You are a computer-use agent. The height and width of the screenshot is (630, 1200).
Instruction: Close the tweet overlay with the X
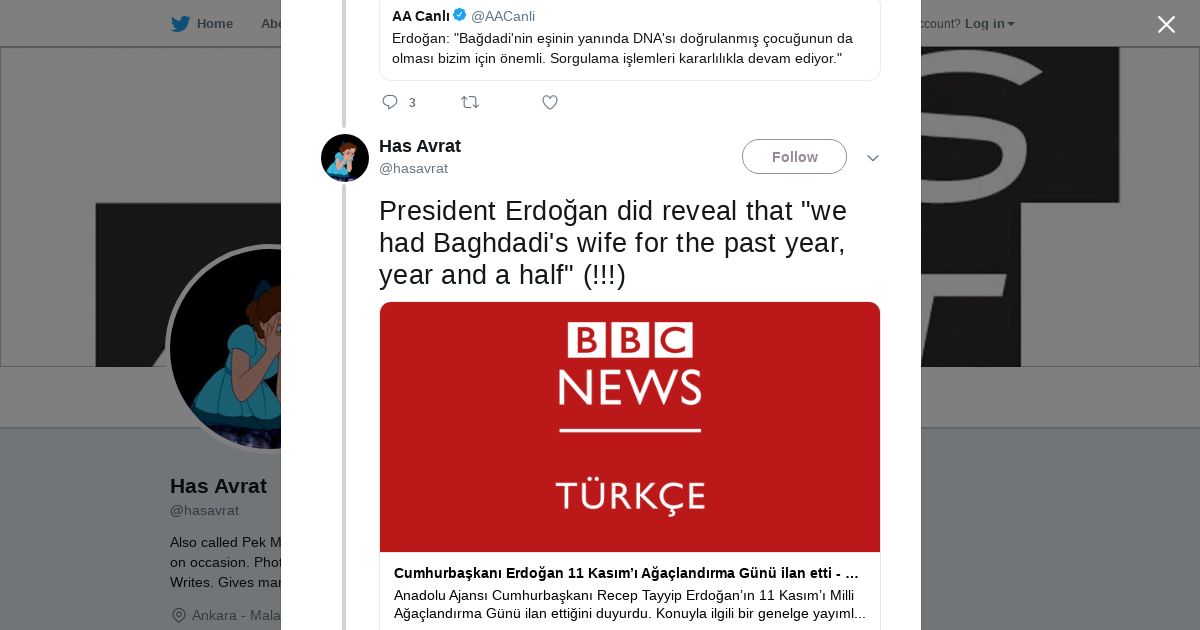pyautogui.click(x=1166, y=24)
